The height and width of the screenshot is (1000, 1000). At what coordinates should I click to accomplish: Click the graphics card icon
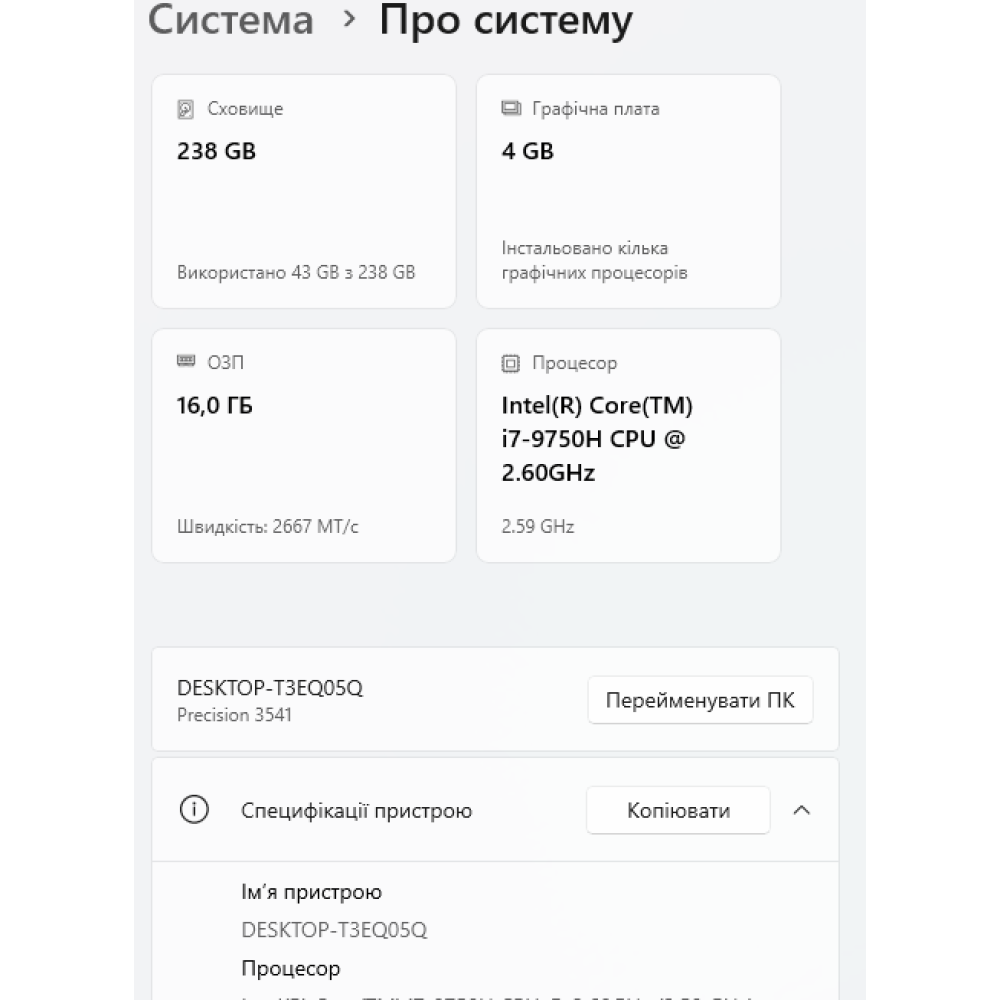tap(511, 109)
